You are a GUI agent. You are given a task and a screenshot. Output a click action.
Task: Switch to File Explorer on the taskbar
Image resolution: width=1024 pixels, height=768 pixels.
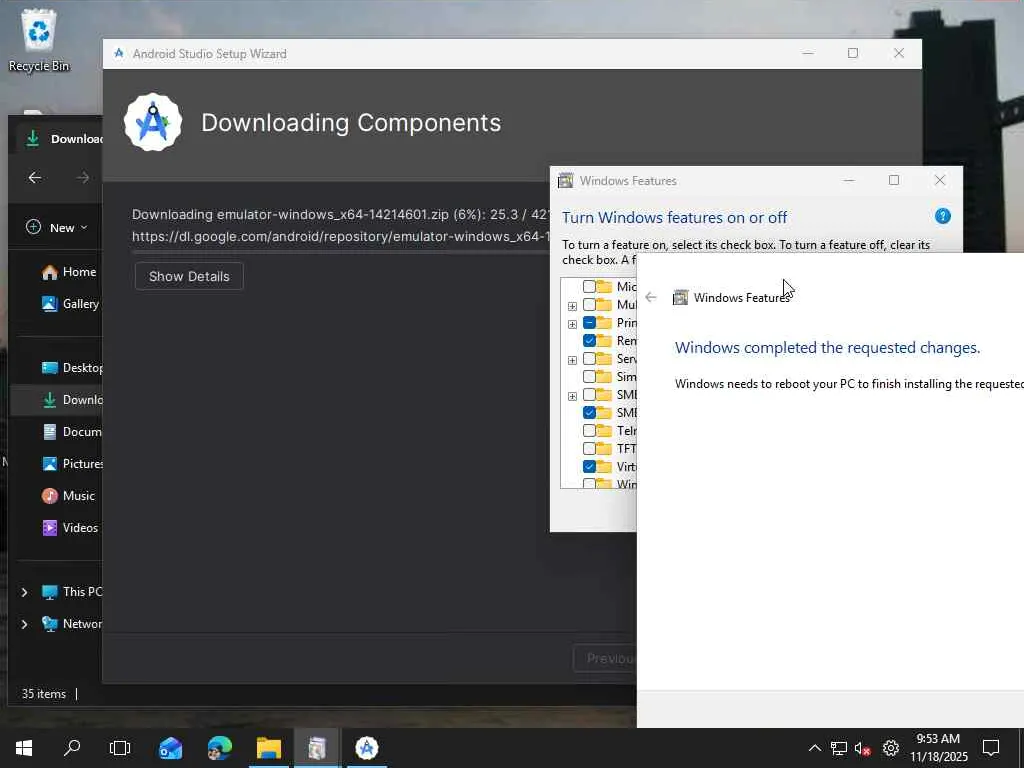268,748
